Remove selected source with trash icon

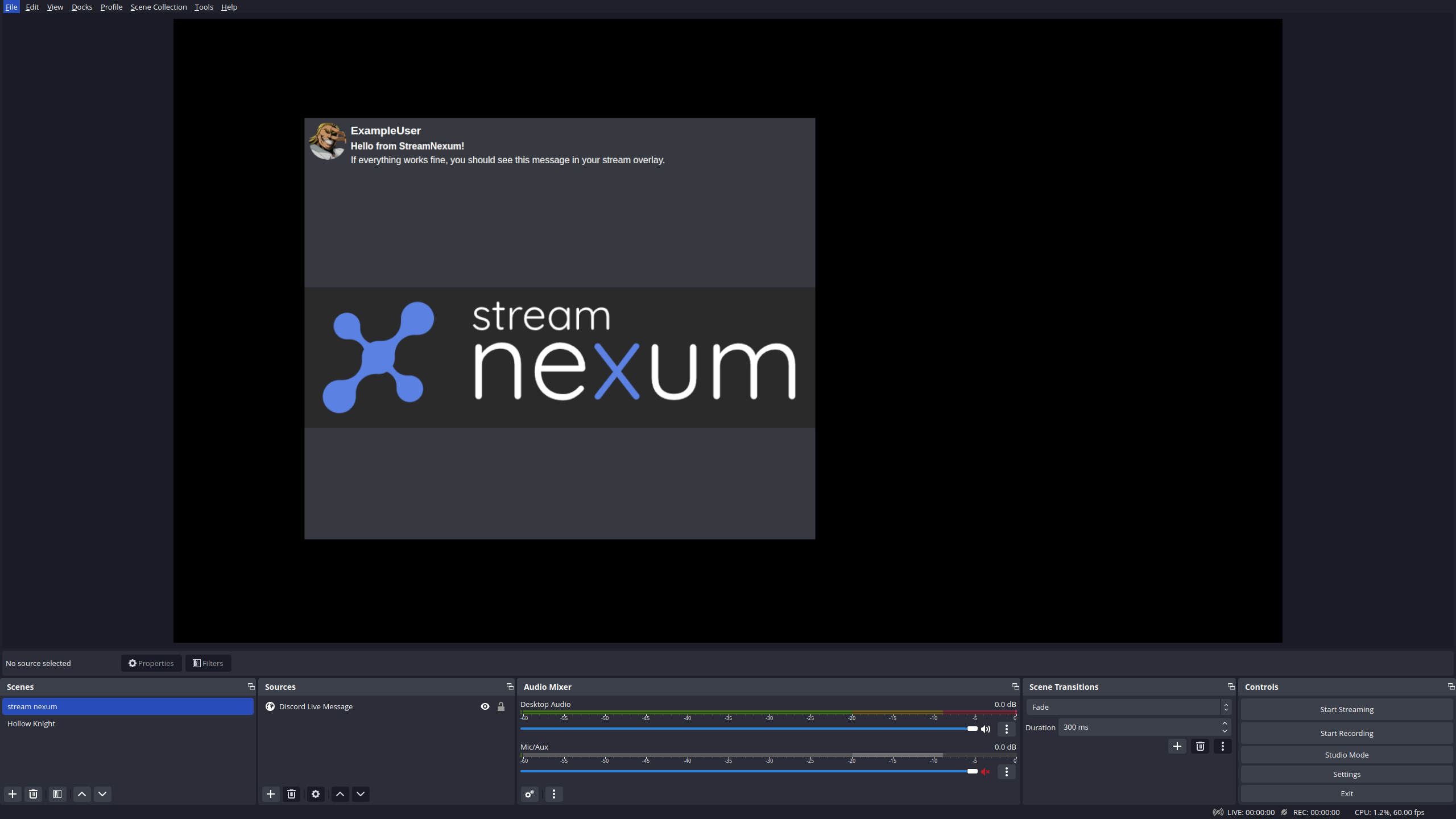pos(291,794)
